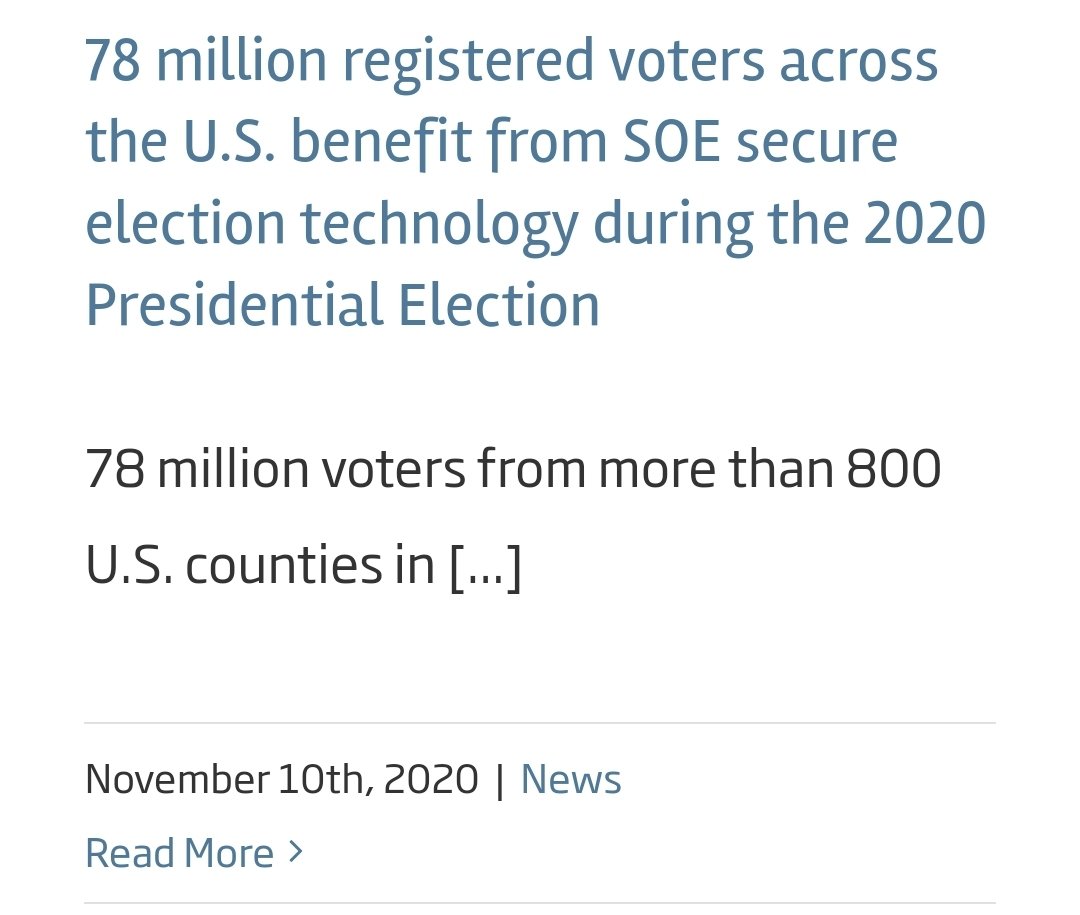The image size is (1080, 915).
Task: Click the "[...]" ellipsis in the excerpt
Action: [485, 566]
